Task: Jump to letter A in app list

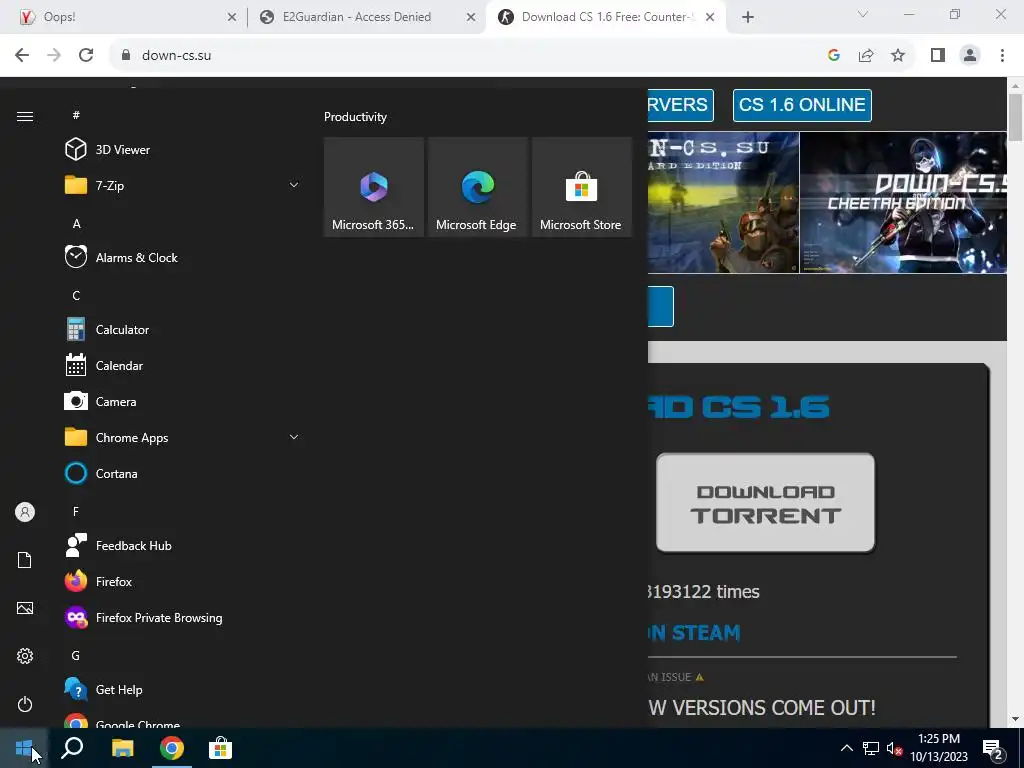Action: click(x=76, y=223)
